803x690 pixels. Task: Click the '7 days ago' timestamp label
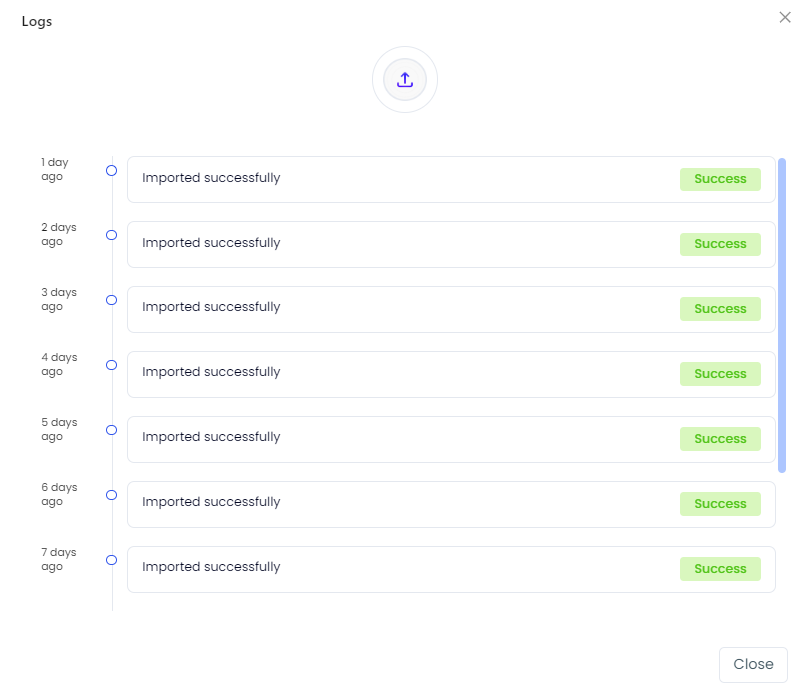click(58, 559)
